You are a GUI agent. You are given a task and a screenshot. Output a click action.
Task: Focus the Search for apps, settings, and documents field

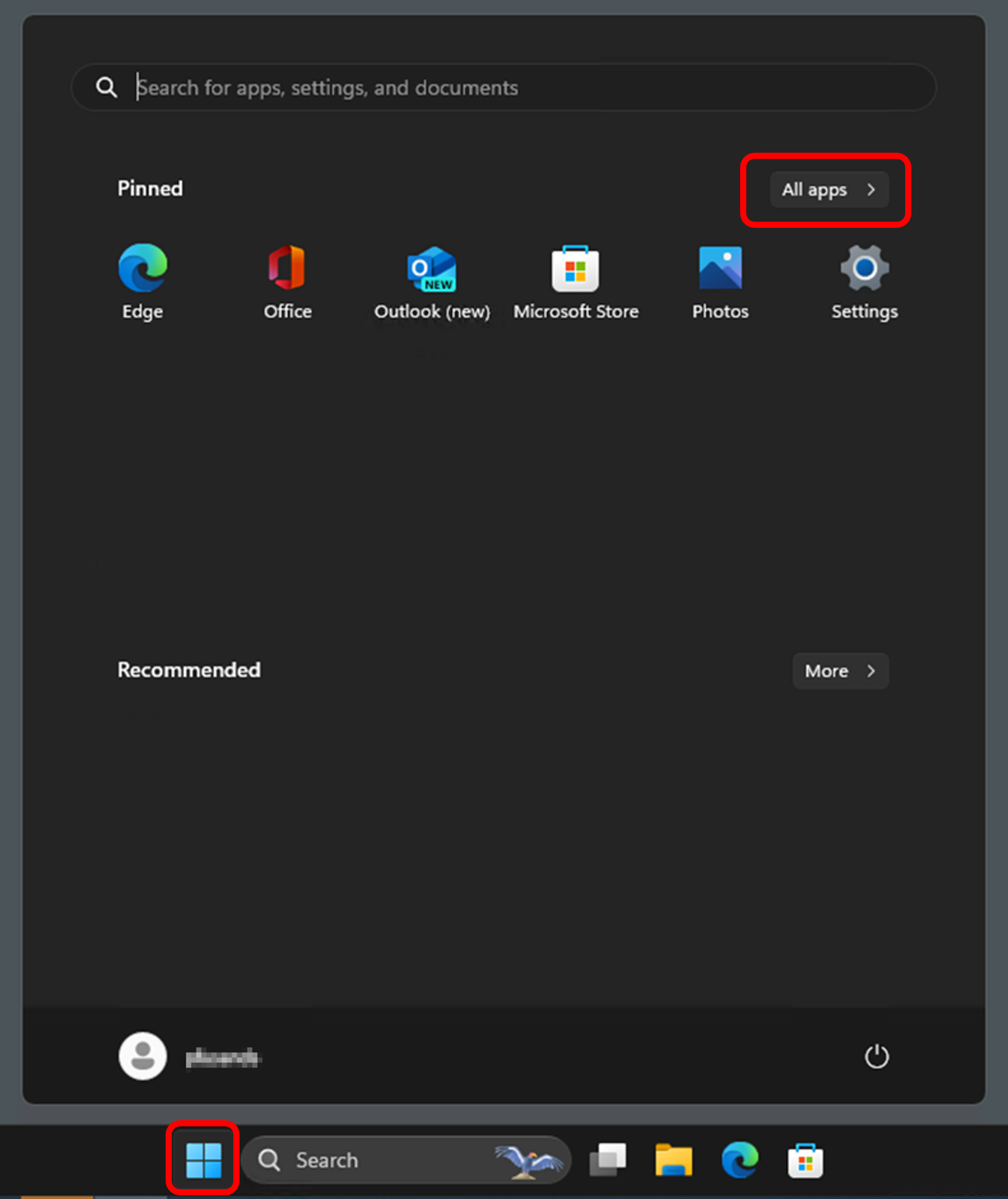point(504,87)
